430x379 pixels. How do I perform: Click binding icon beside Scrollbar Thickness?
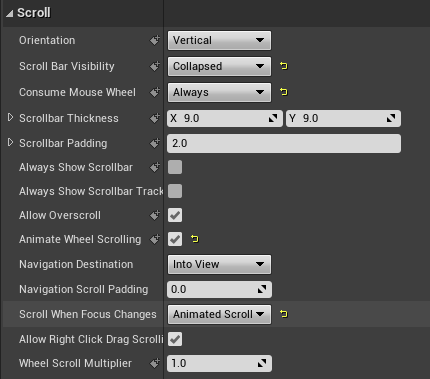tap(155, 118)
